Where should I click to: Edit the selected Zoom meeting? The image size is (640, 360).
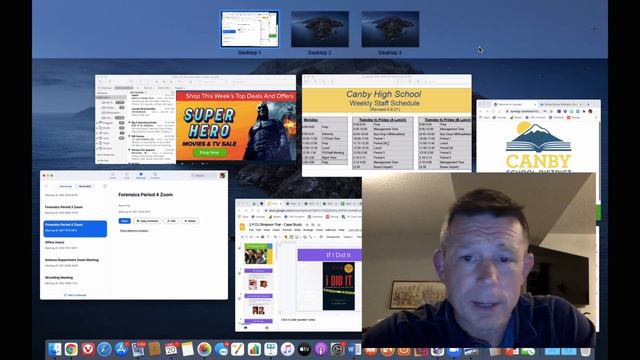[171, 221]
